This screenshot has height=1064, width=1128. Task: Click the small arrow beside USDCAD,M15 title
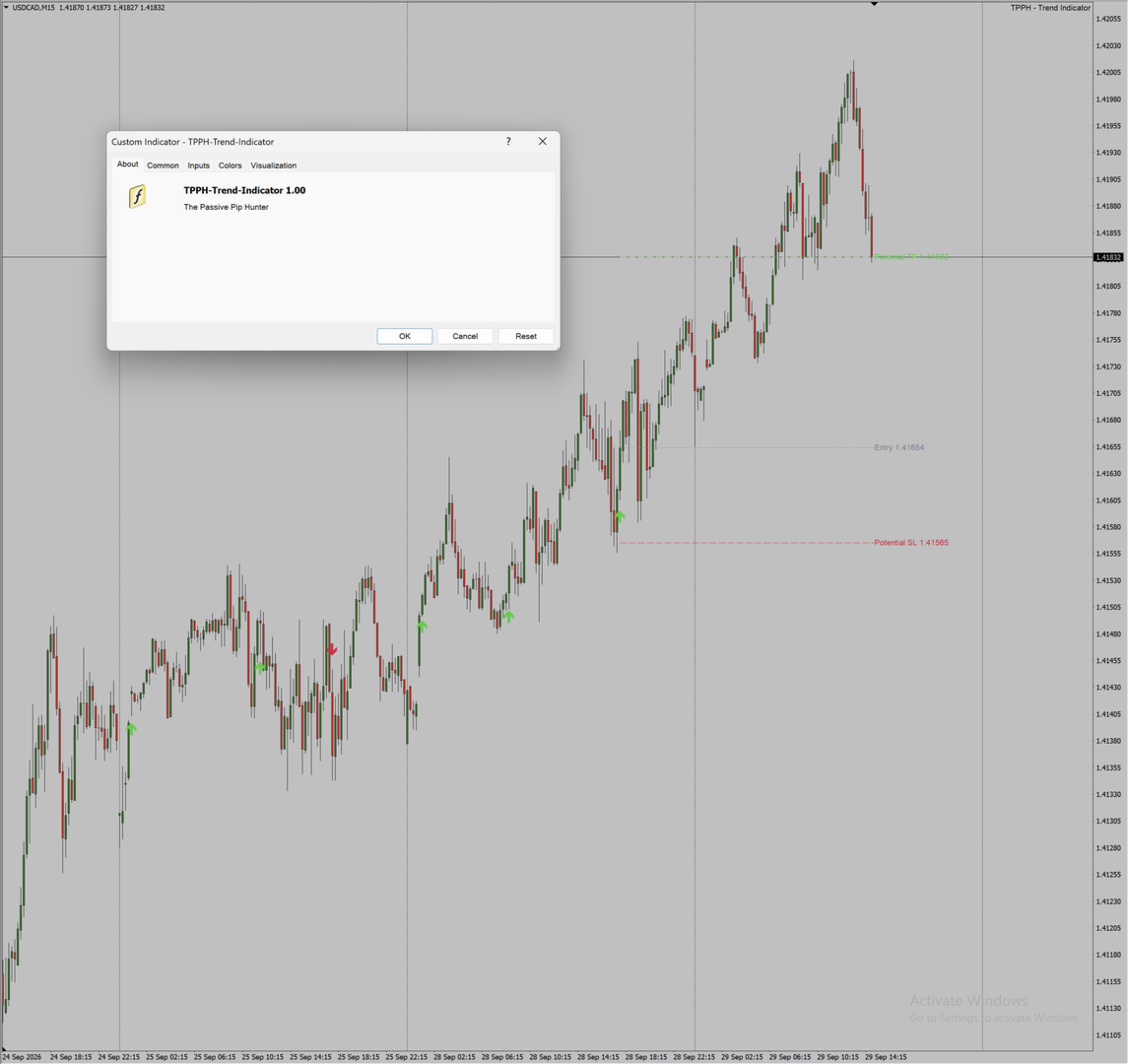coord(7,8)
